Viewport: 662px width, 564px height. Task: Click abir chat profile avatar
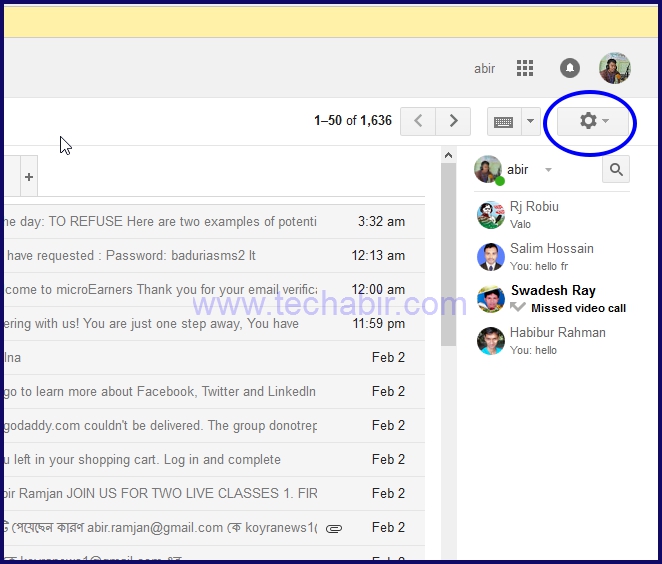(488, 169)
